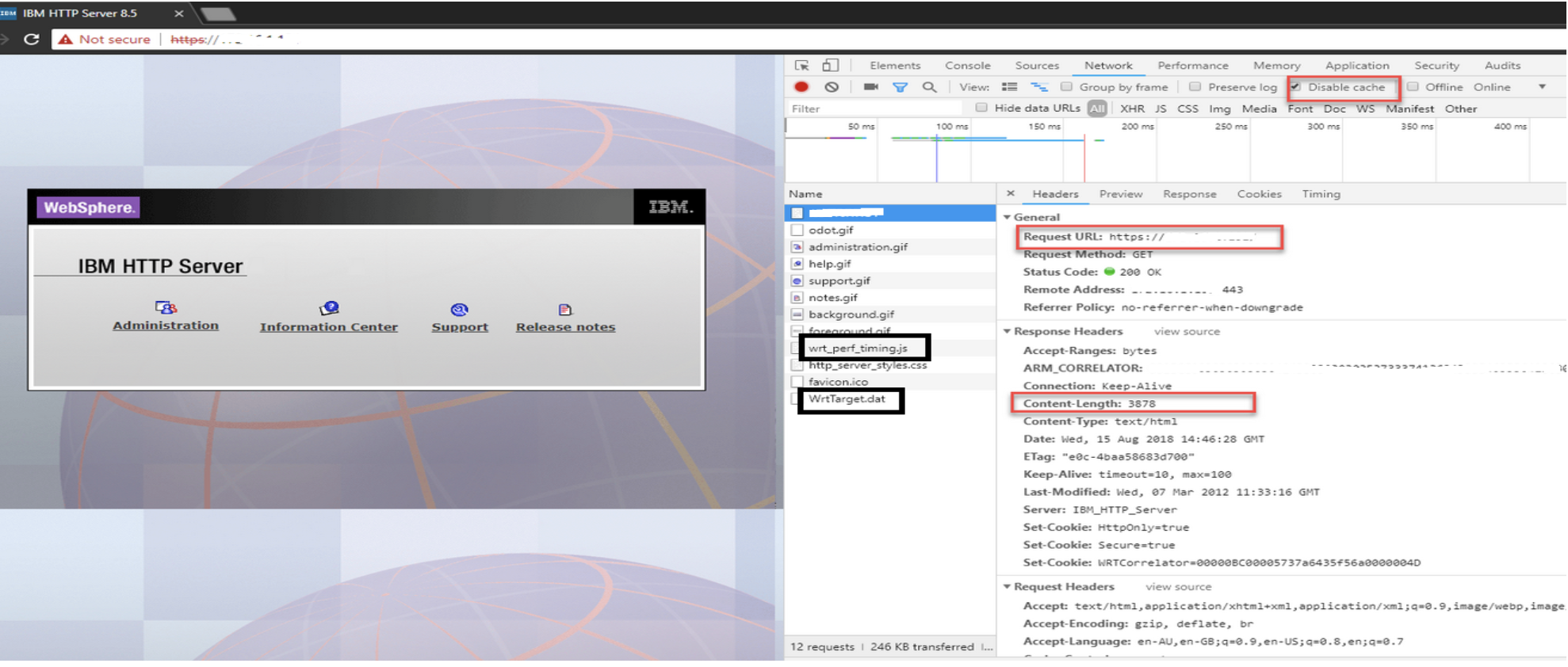Select the support.gif file icon

797,280
